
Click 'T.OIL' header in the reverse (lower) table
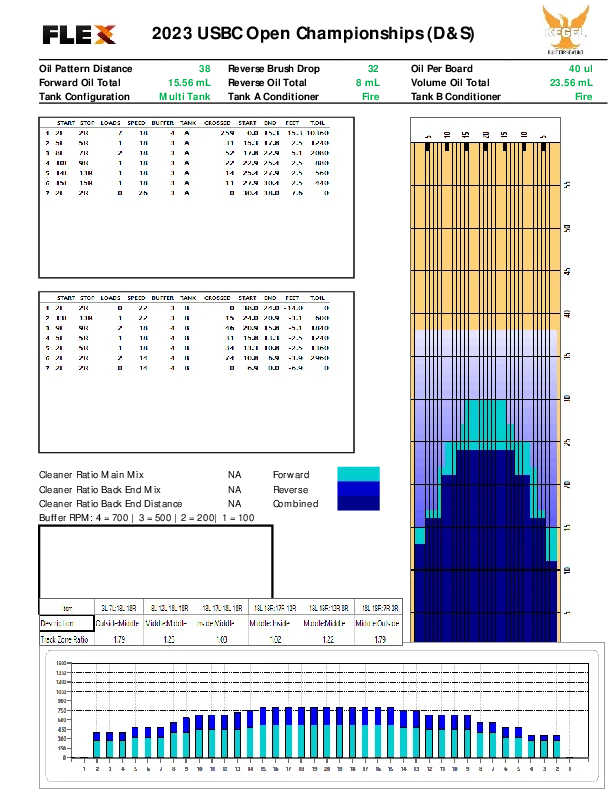coord(317,298)
